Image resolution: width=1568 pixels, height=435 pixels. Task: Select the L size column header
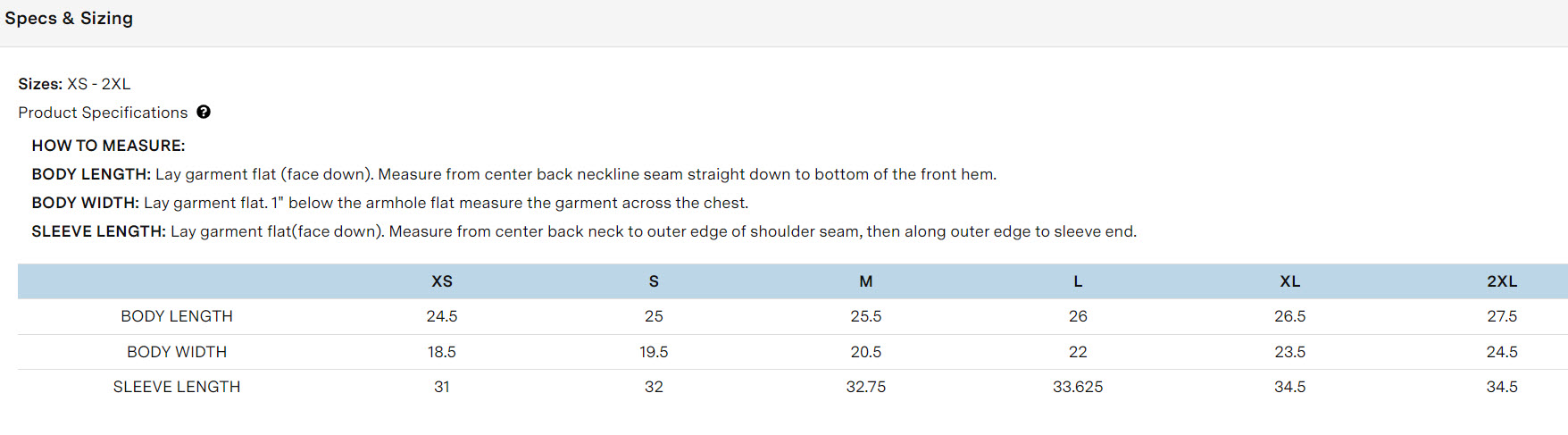pos(1078,281)
